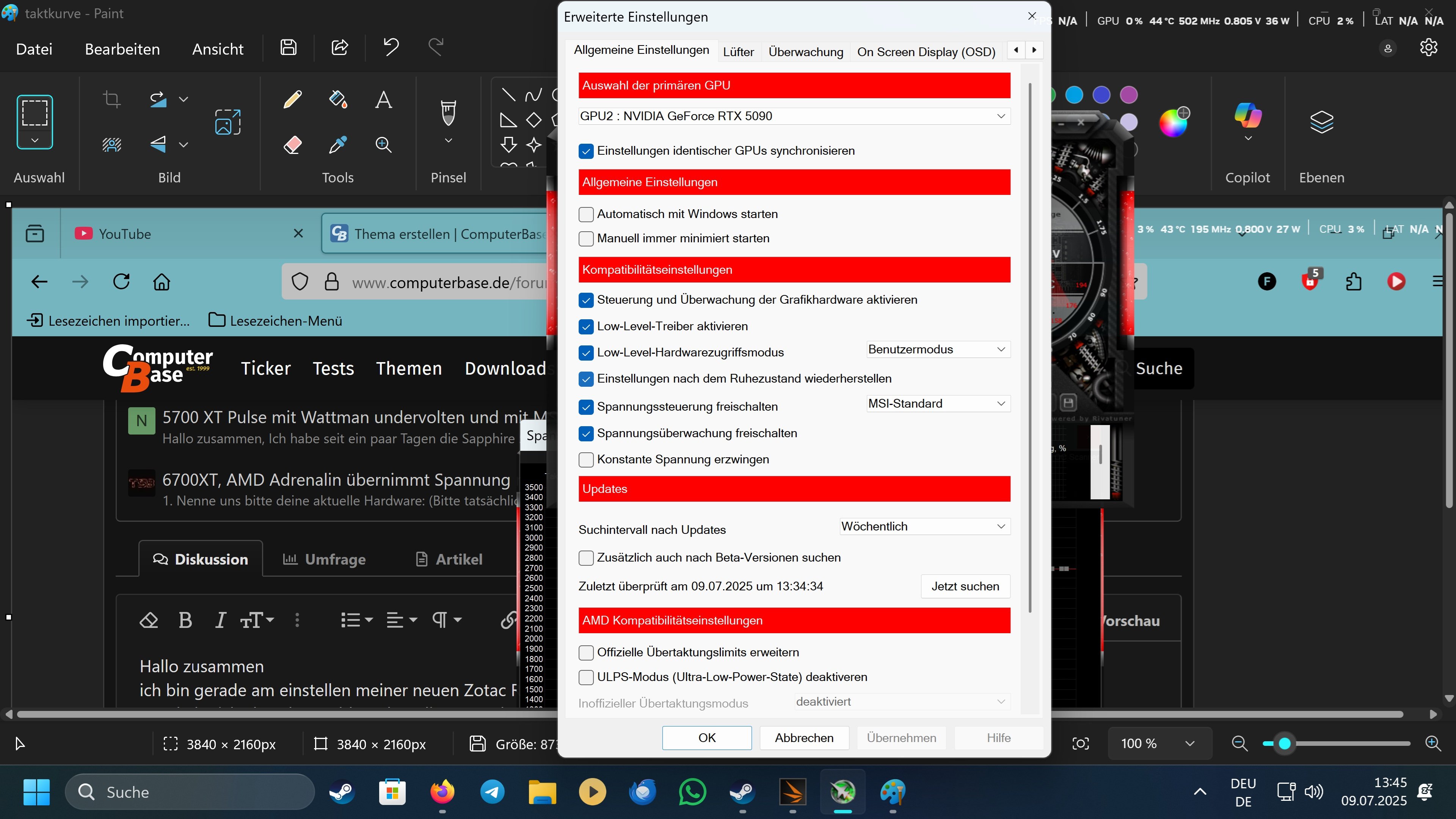The height and width of the screenshot is (819, 1456).
Task: Click the Paint zoom slider handle
Action: pyautogui.click(x=1284, y=743)
